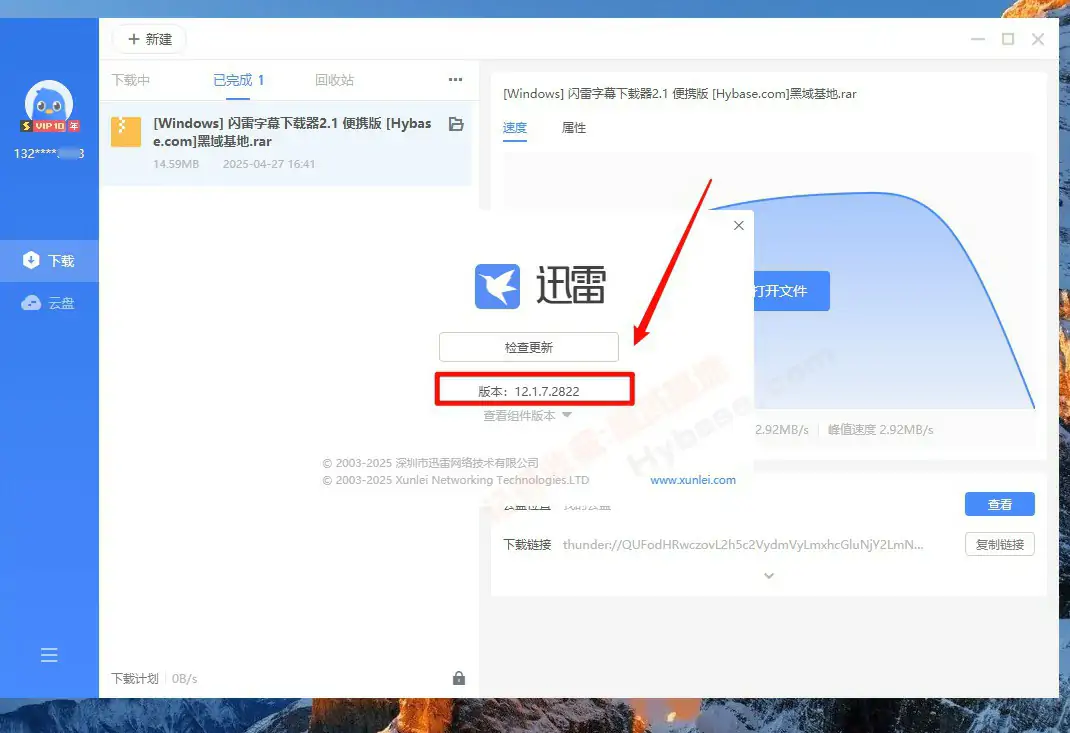This screenshot has height=733, width=1070.
Task: Open containing folder of downloaded rar file
Action: coord(456,124)
